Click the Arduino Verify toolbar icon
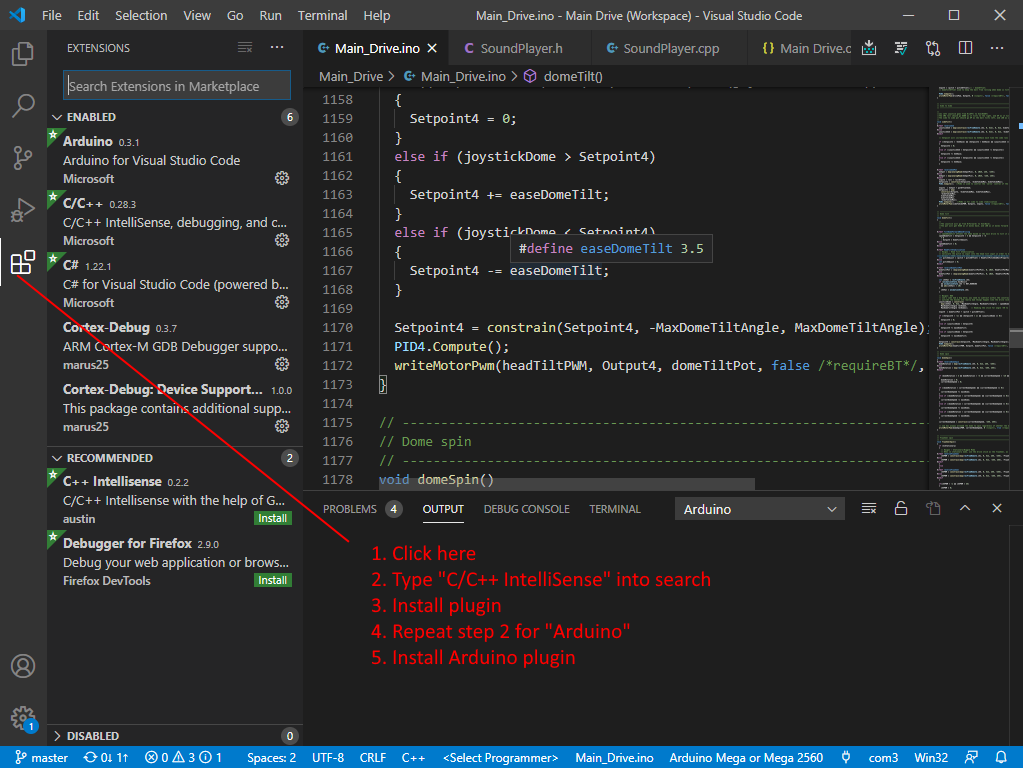Screen dimensions: 1023x768 [x=901, y=48]
